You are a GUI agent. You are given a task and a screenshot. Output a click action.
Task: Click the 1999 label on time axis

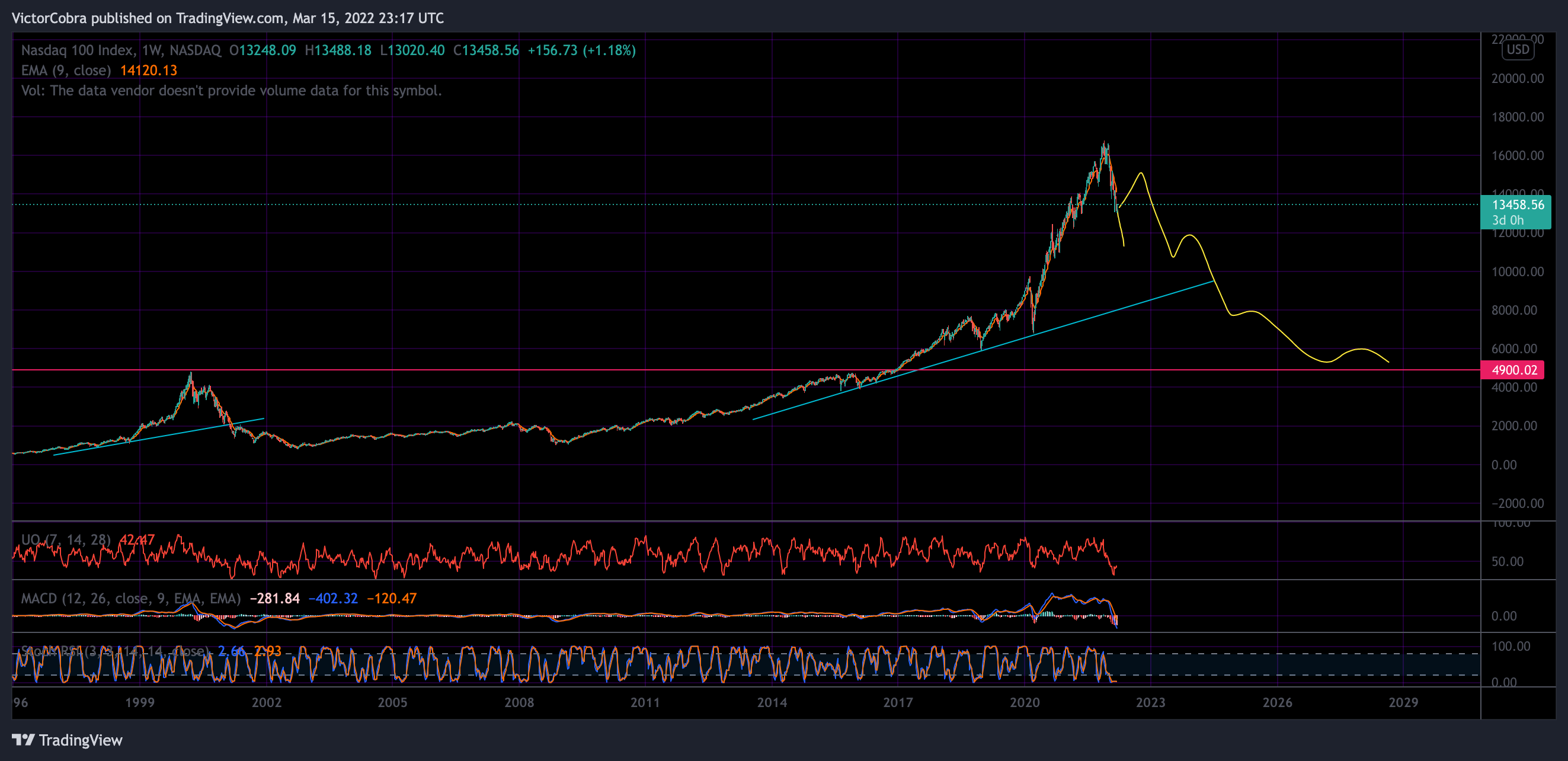(140, 702)
